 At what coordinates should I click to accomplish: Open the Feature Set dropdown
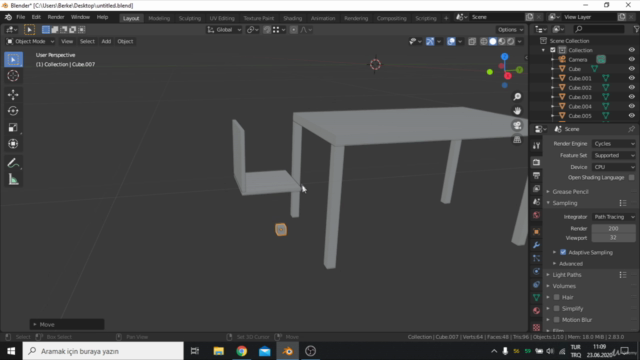pos(613,156)
